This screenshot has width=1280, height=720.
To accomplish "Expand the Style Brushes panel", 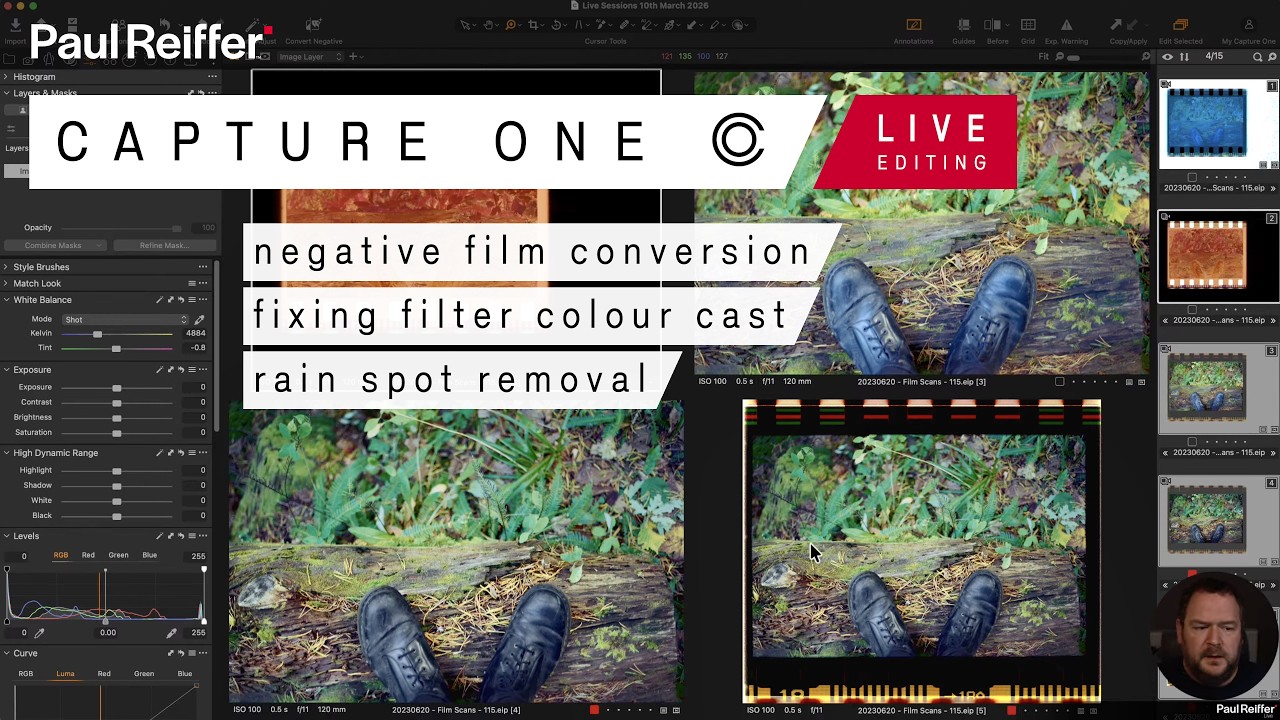I will pyautogui.click(x=6, y=267).
